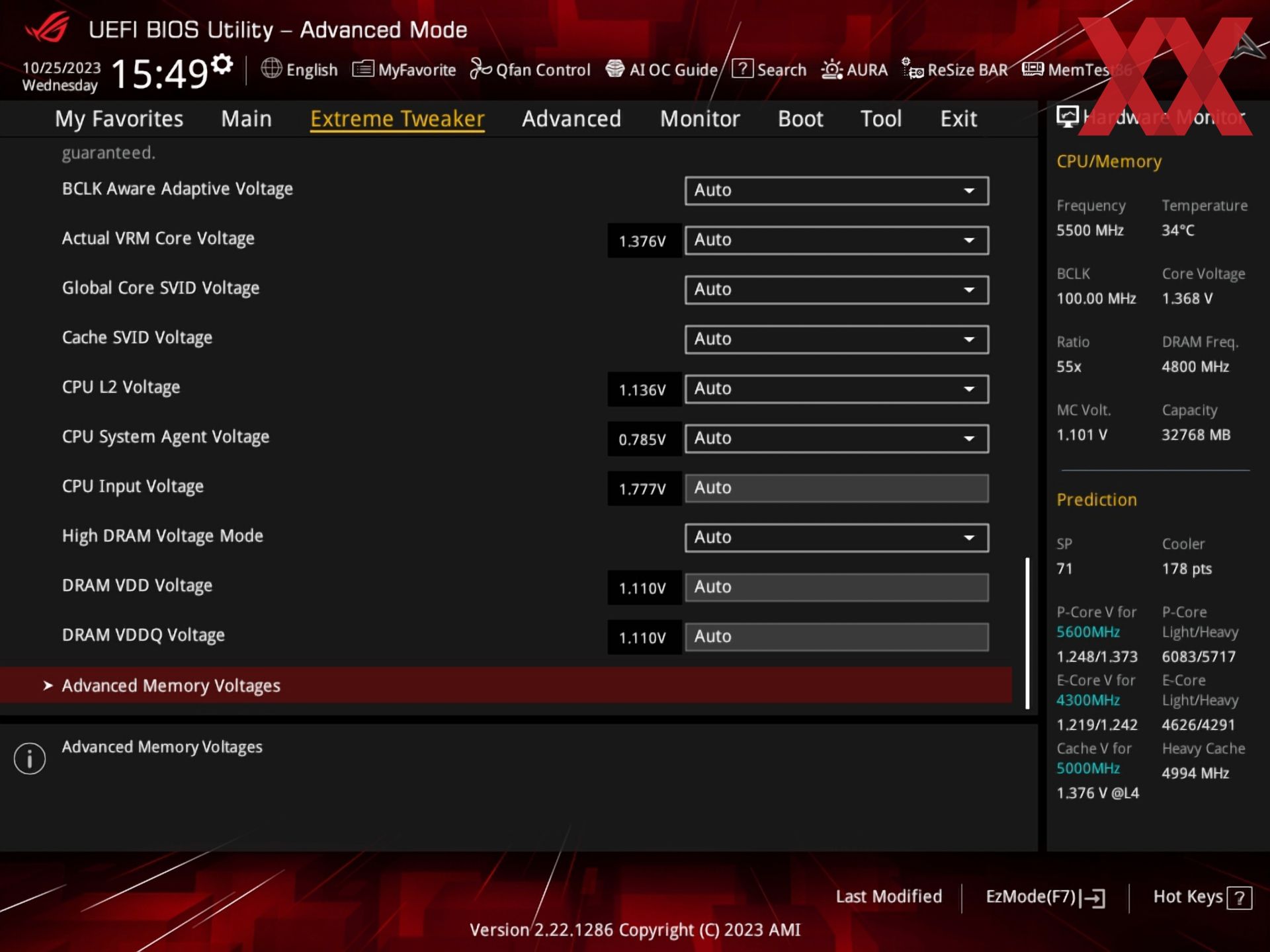Click the 178 pts cooler score
1270x952 pixels.
[1187, 569]
